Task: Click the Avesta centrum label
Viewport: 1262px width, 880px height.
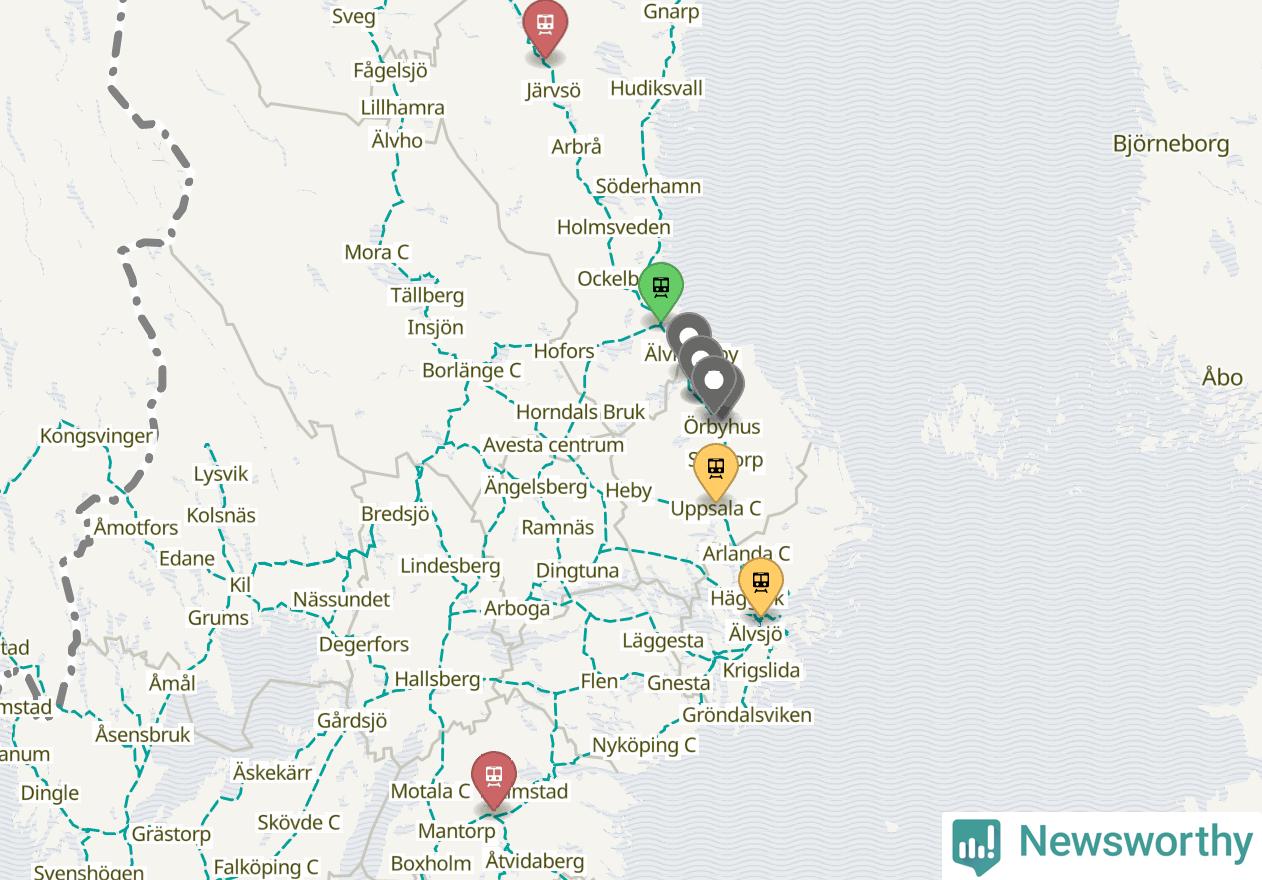Action: point(553,446)
